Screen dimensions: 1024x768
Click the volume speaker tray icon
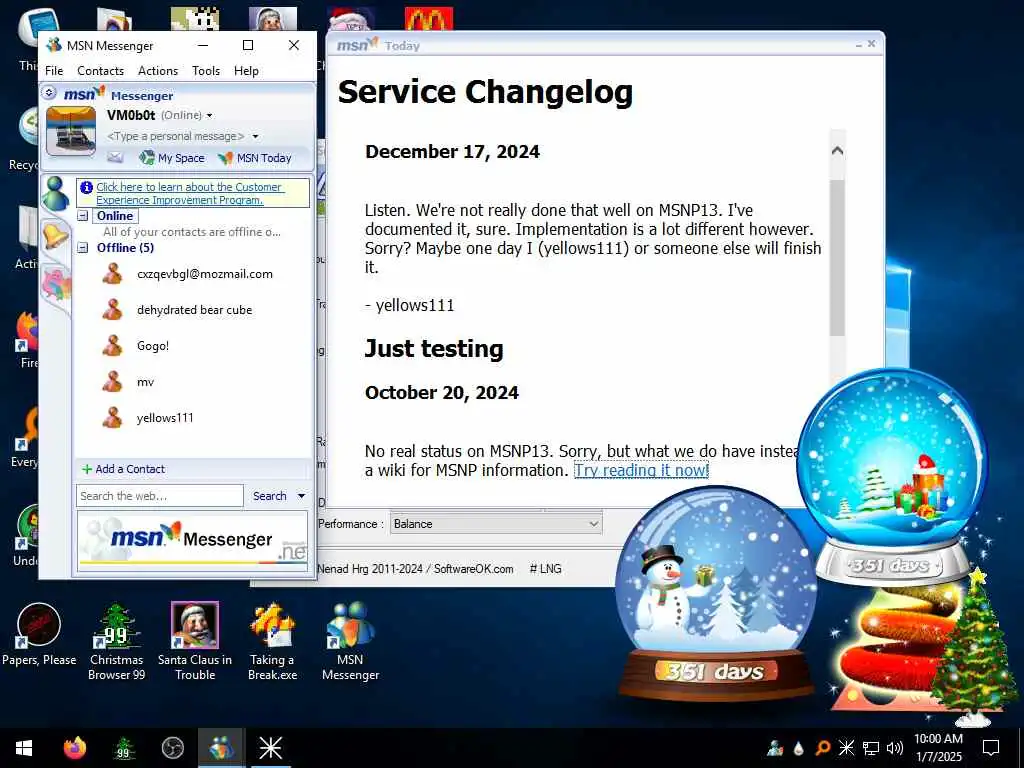coord(895,748)
